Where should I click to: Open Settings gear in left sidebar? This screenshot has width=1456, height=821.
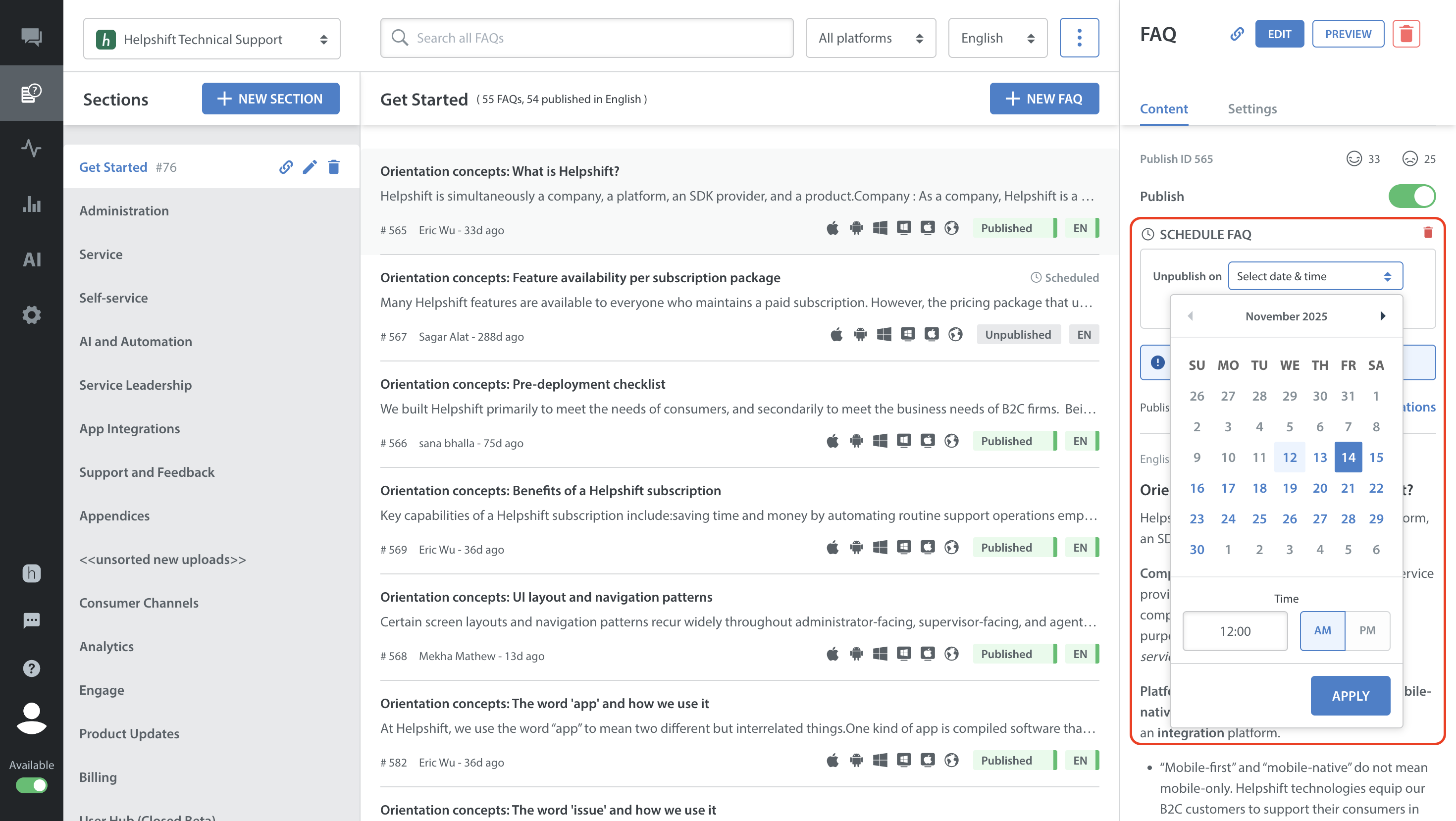coord(32,315)
